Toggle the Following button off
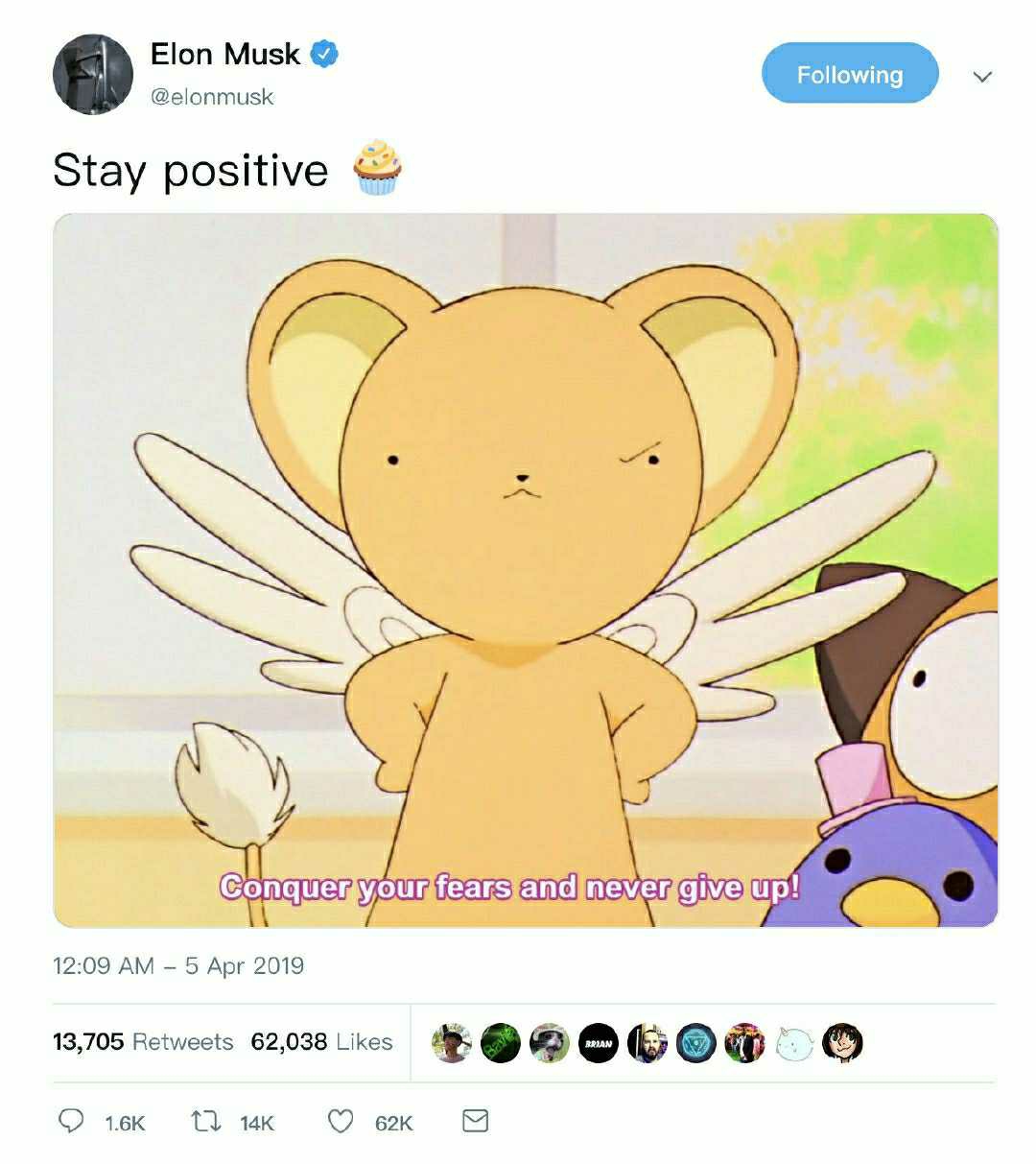This screenshot has width=1036, height=1164. [x=849, y=74]
